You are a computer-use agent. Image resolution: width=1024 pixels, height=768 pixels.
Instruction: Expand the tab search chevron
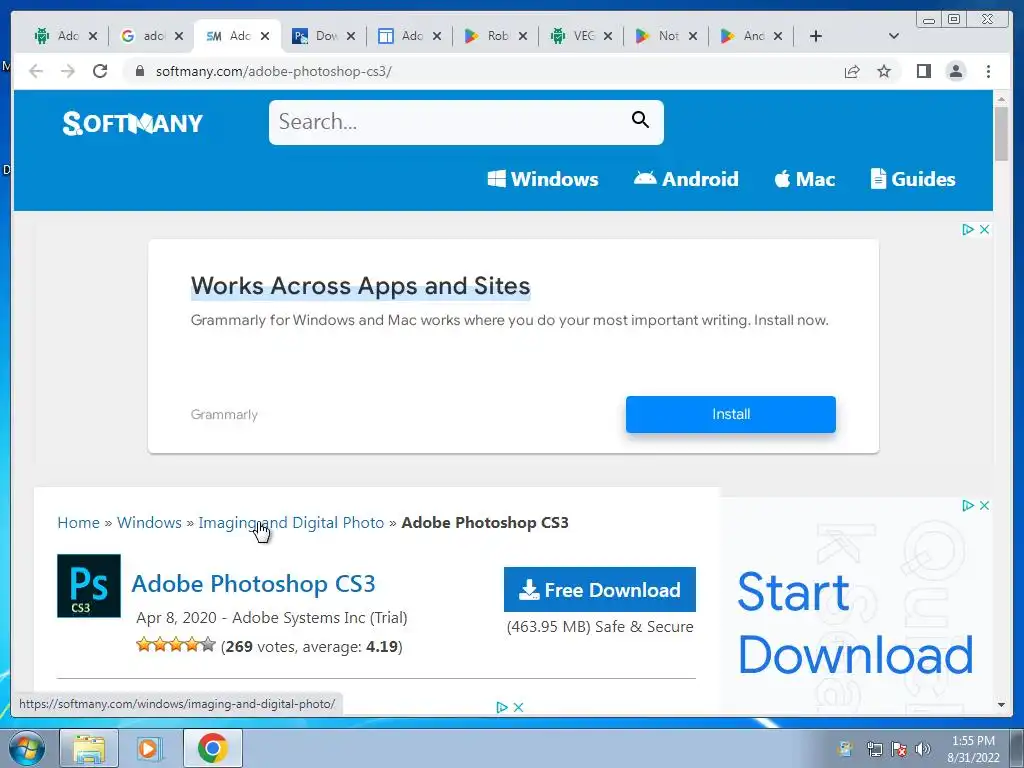[x=894, y=36]
